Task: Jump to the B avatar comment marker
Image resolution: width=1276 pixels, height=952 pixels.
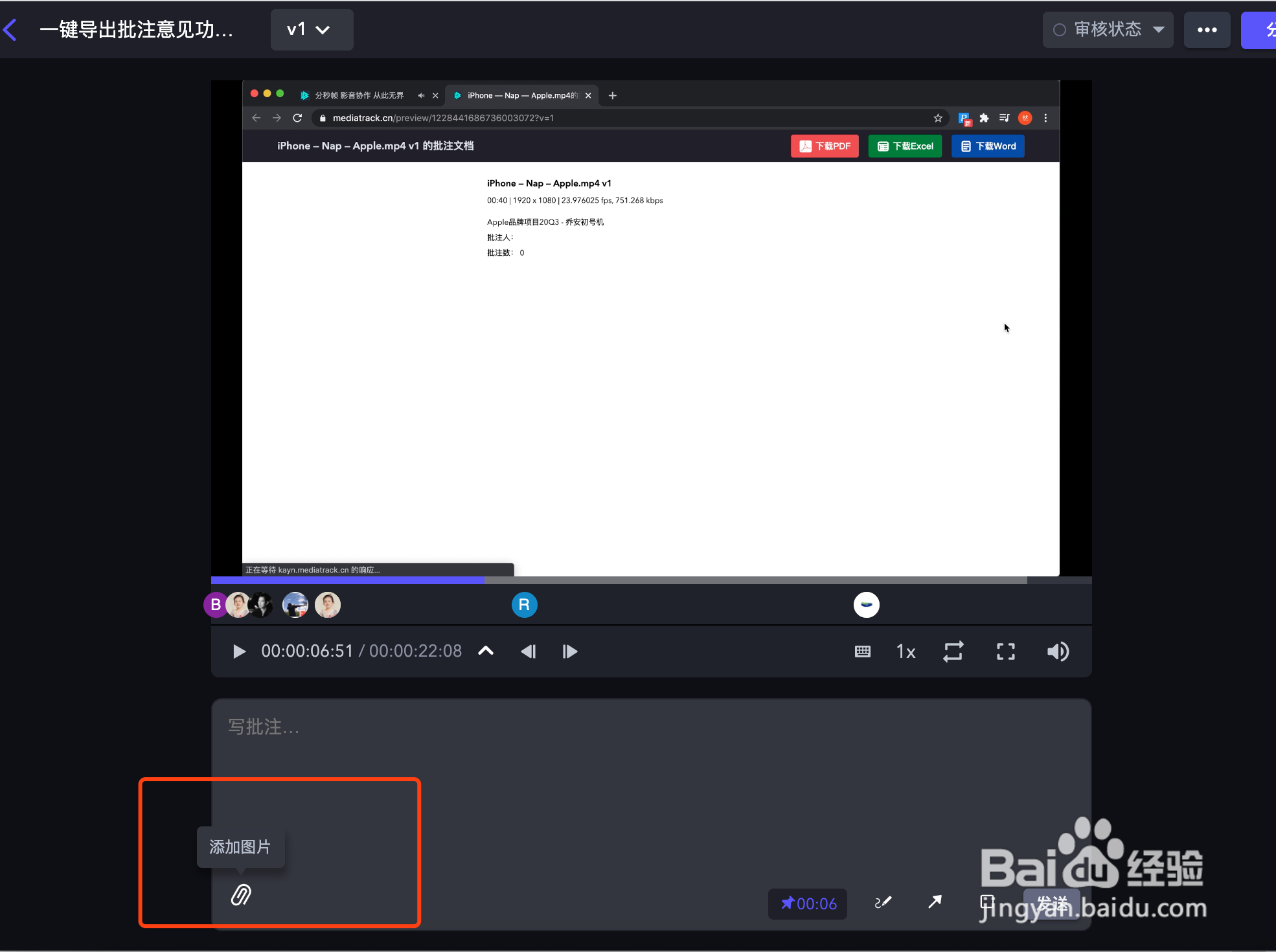Action: pyautogui.click(x=215, y=605)
